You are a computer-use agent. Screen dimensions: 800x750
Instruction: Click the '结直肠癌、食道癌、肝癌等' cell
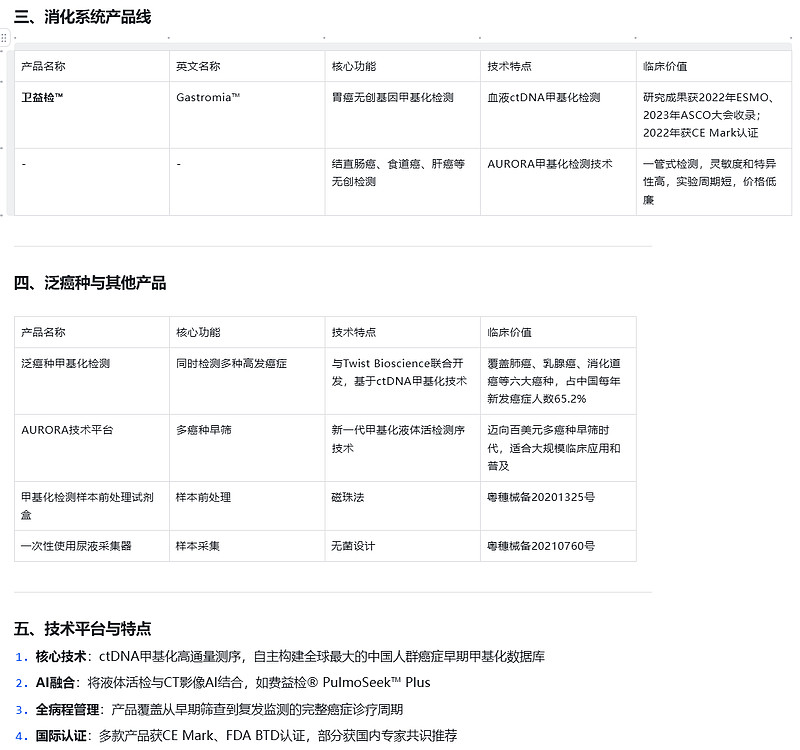pyautogui.click(x=403, y=182)
